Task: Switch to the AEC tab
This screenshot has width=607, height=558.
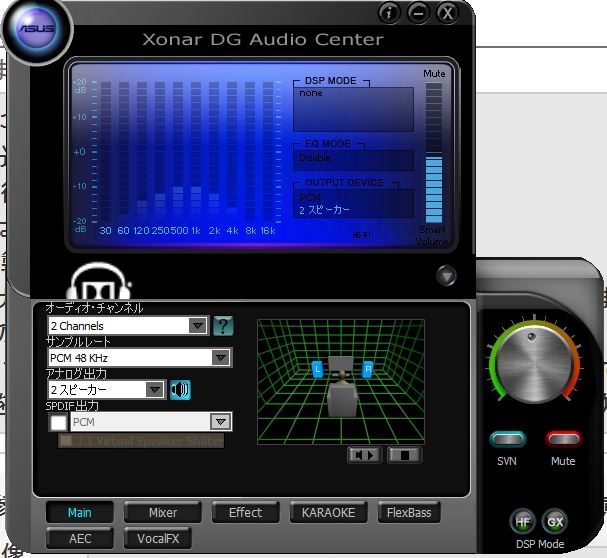Action: (x=80, y=538)
